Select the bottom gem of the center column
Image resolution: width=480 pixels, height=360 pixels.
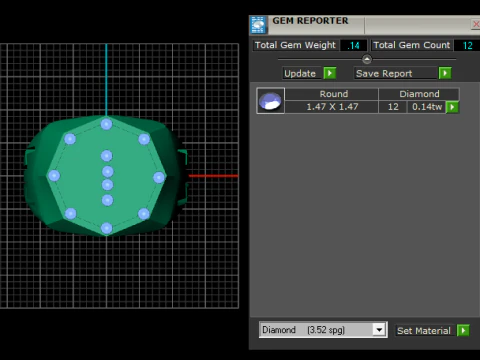(107, 200)
